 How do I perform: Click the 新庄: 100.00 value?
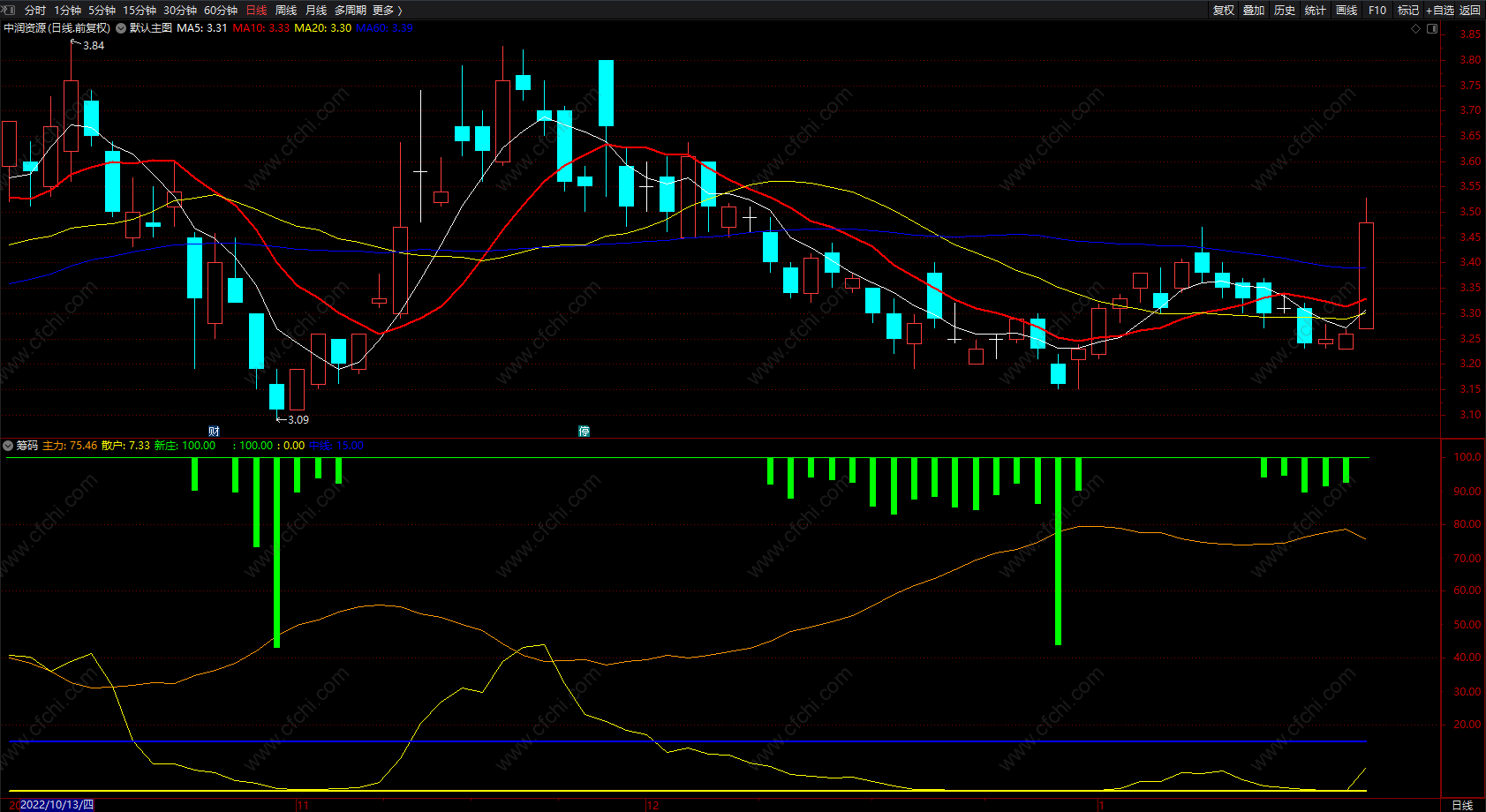(x=185, y=446)
